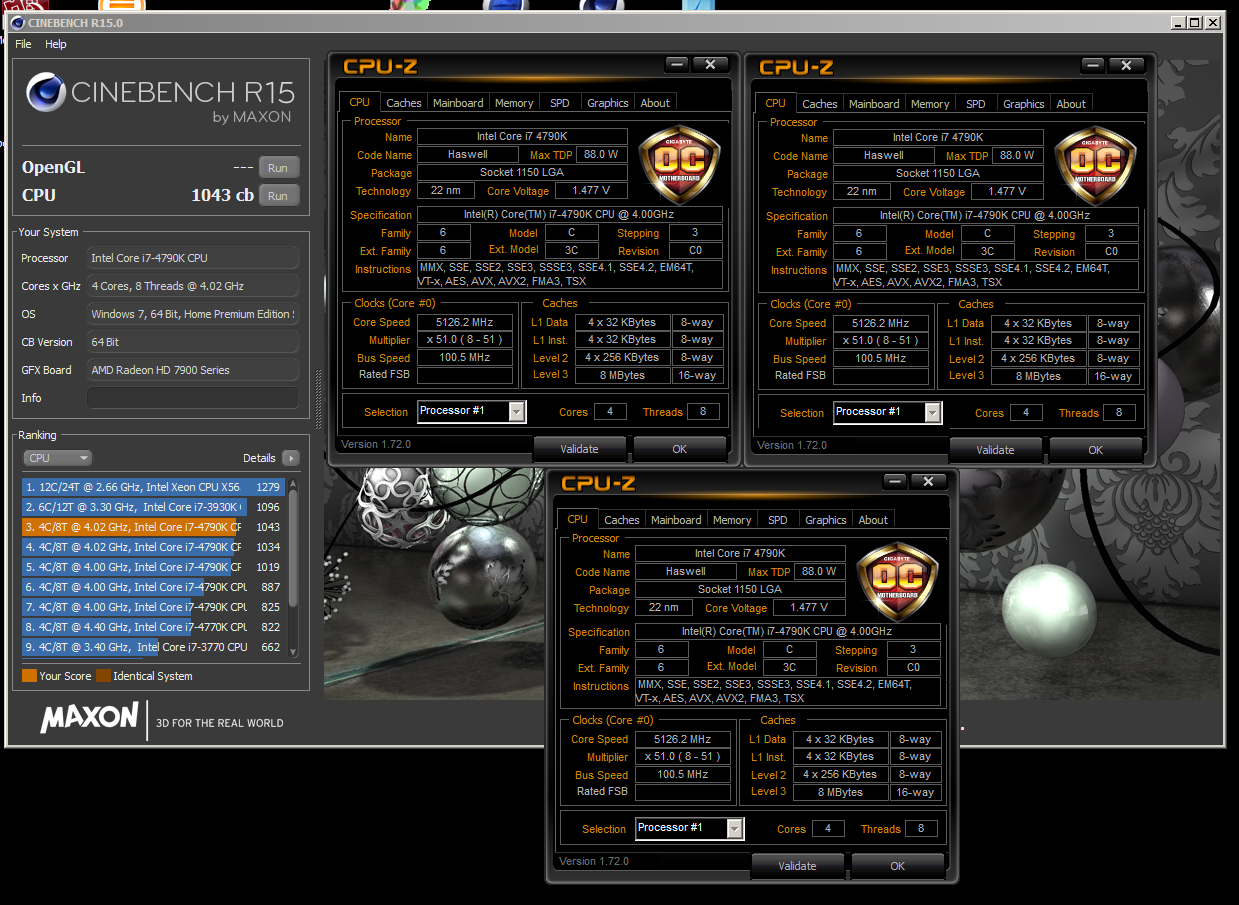Click the Details arrow button in Ranking

pos(291,458)
